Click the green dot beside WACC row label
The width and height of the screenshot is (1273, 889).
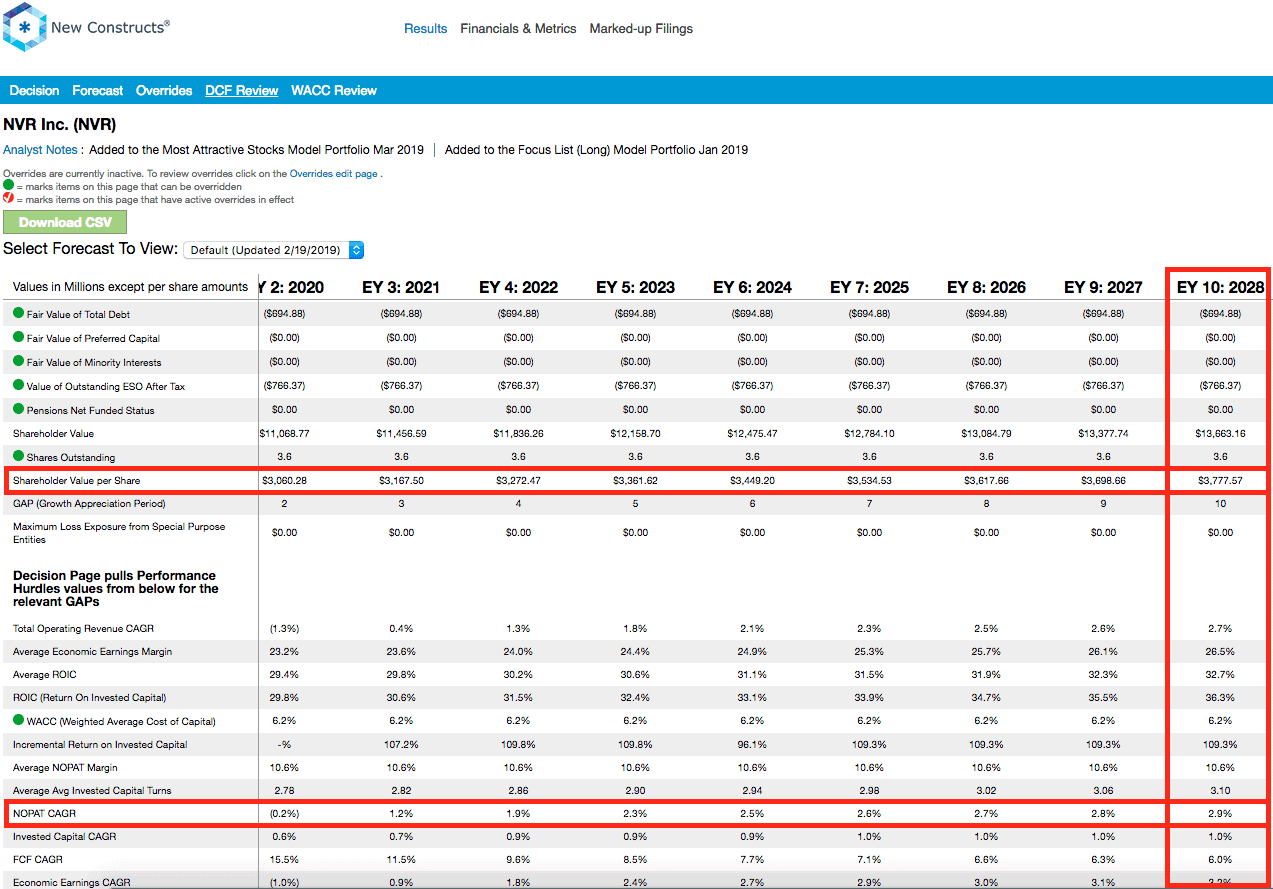[19, 721]
